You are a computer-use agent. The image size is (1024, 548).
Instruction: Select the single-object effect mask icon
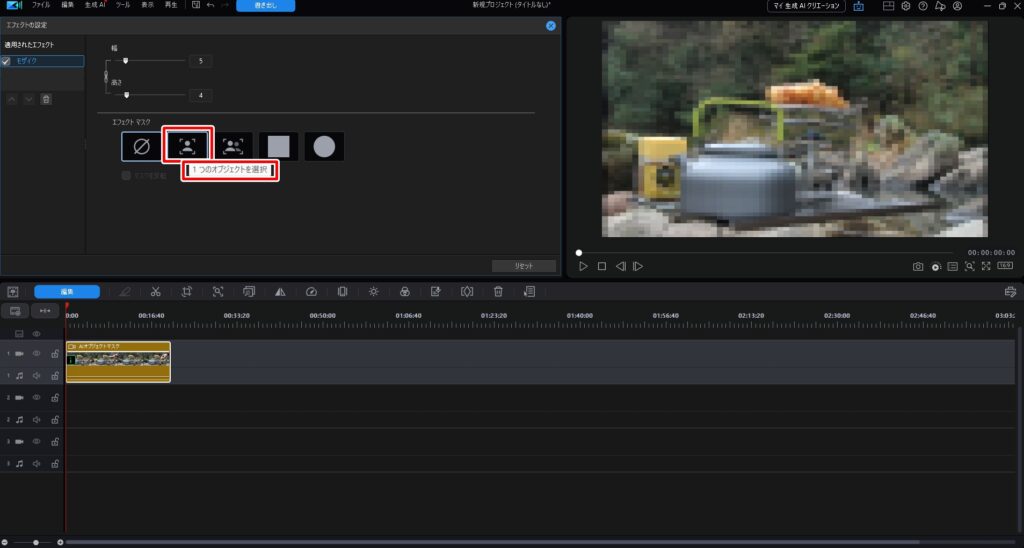point(188,146)
